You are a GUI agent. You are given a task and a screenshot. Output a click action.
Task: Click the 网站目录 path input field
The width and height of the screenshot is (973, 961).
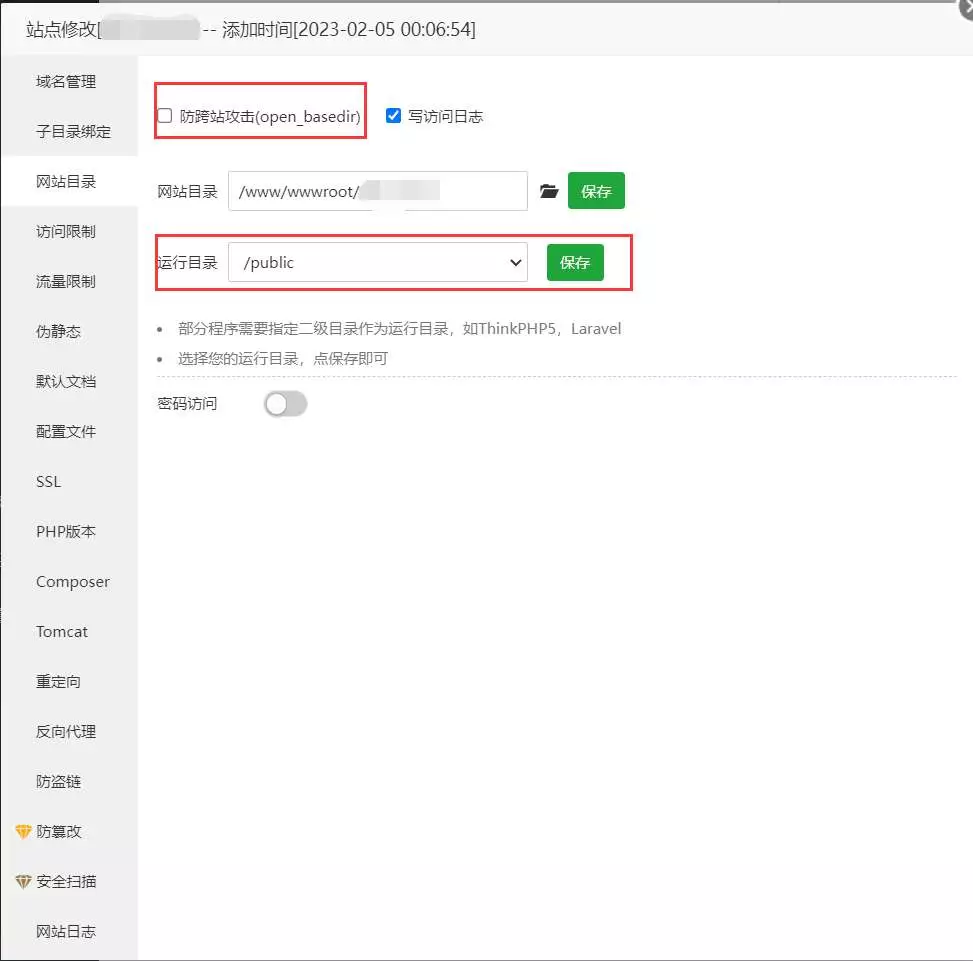[377, 191]
